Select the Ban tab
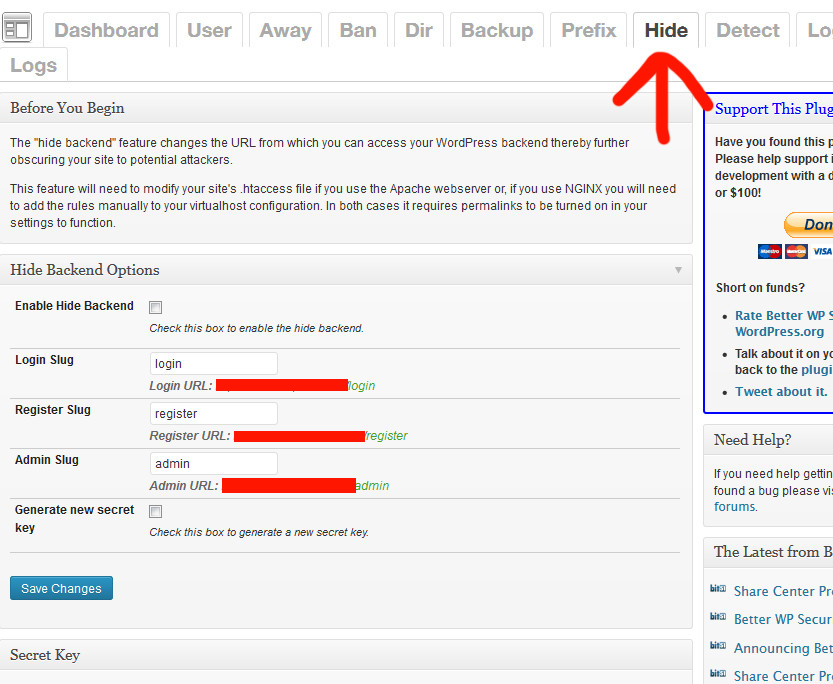Image resolution: width=833 pixels, height=684 pixels. pos(358,31)
